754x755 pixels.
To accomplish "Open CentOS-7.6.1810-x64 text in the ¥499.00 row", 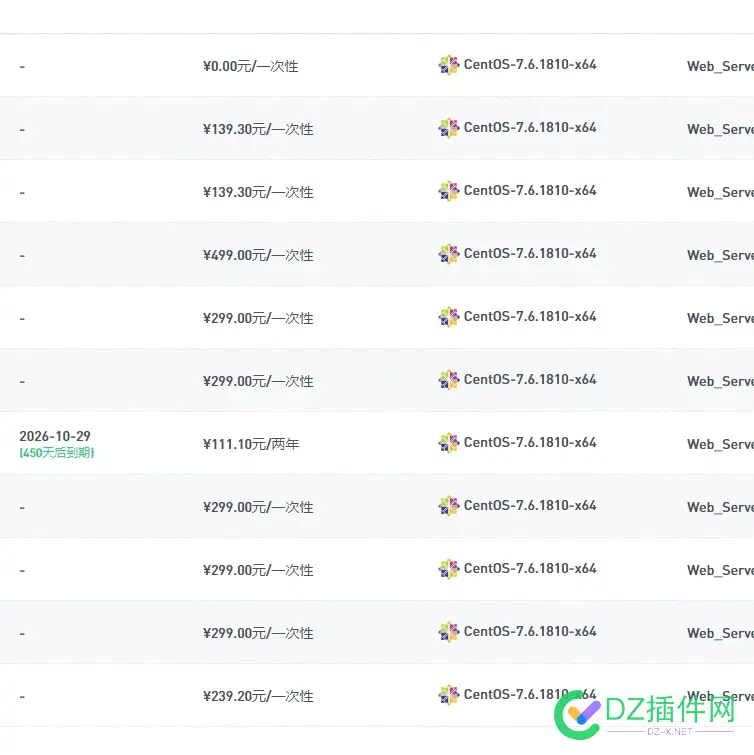I will (x=530, y=254).
